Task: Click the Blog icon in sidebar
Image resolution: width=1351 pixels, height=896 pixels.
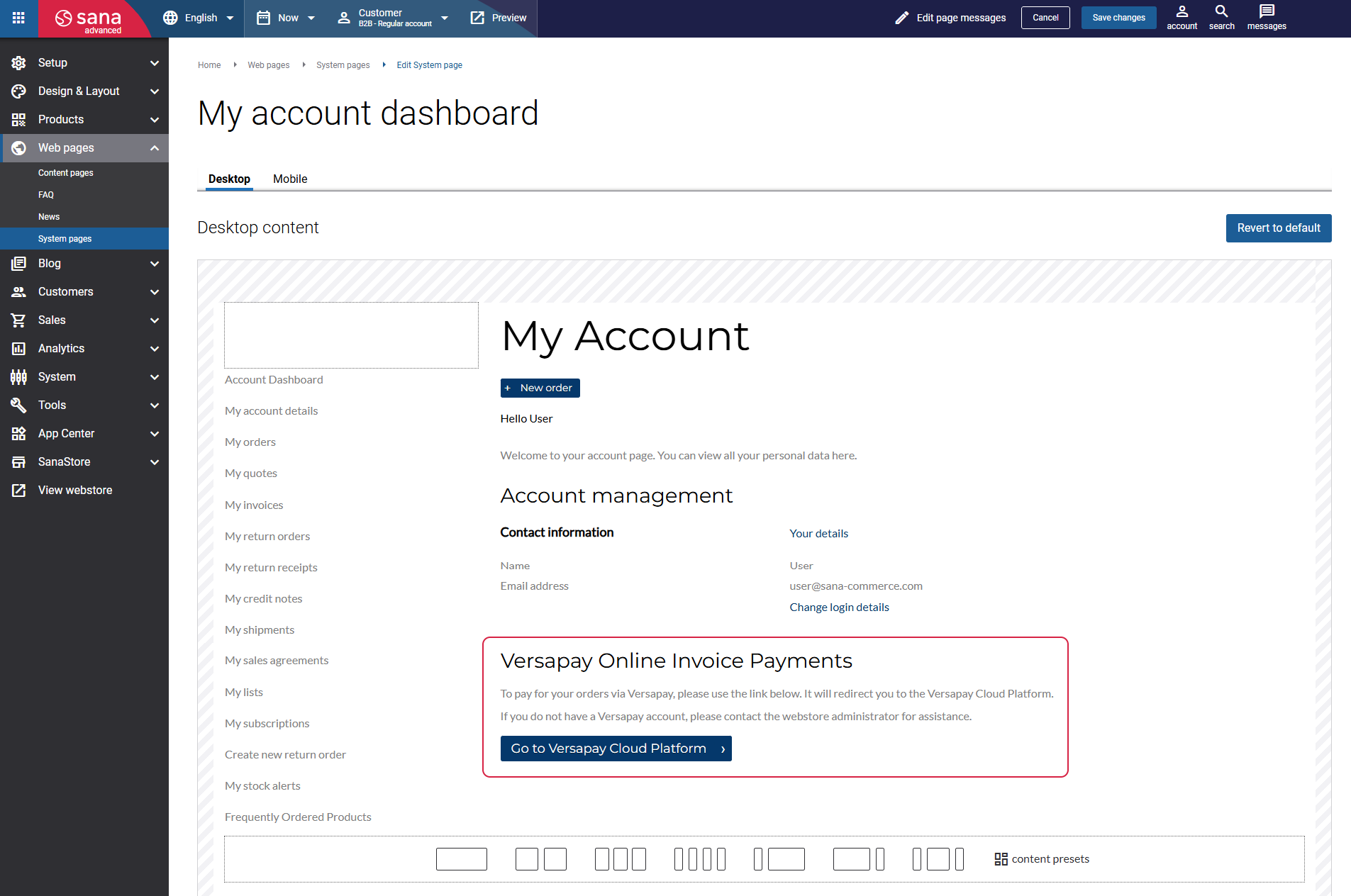Action: [x=18, y=264]
